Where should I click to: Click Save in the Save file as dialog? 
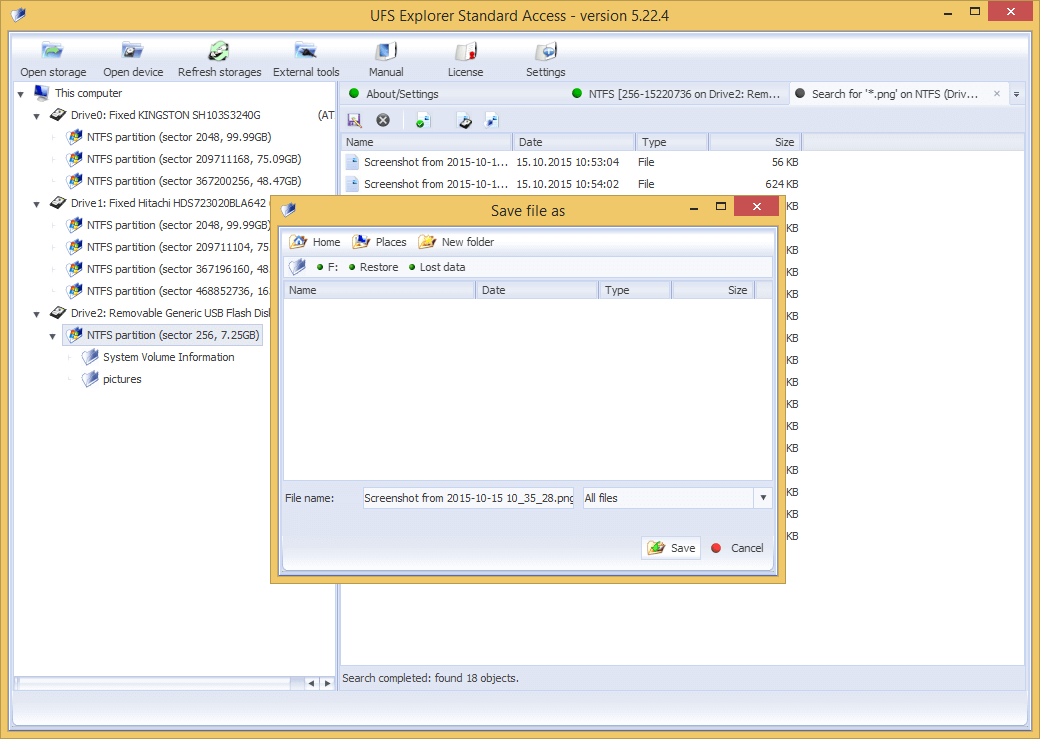[671, 548]
